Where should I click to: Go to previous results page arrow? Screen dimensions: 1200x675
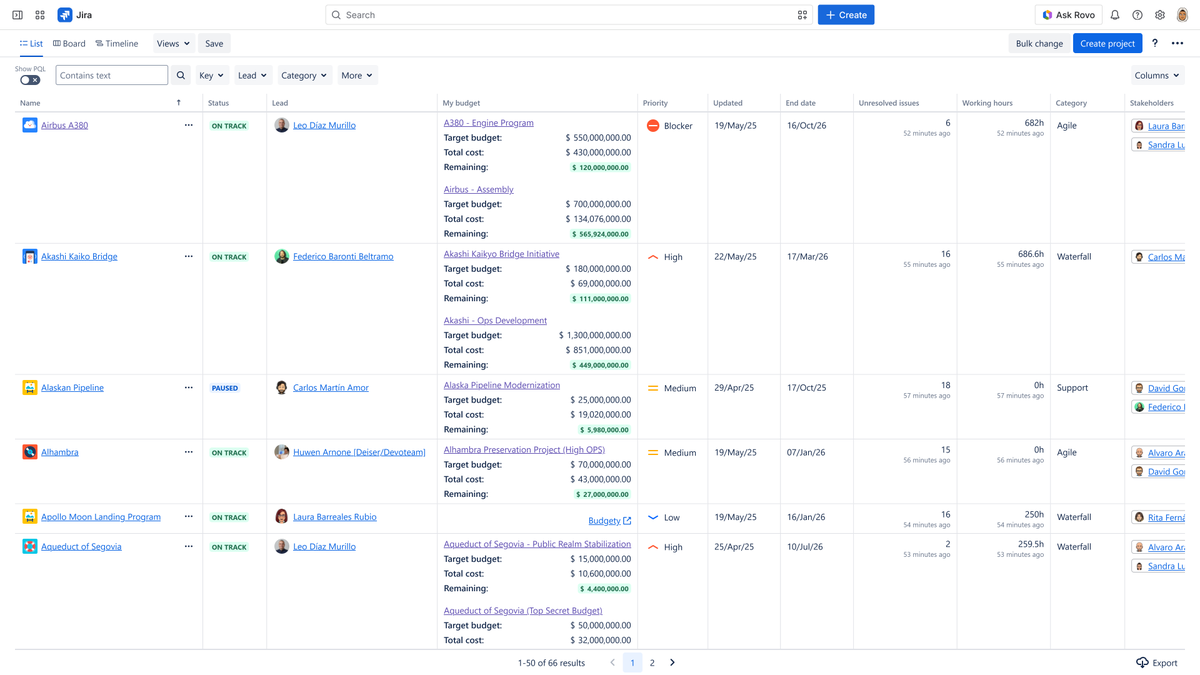click(612, 662)
